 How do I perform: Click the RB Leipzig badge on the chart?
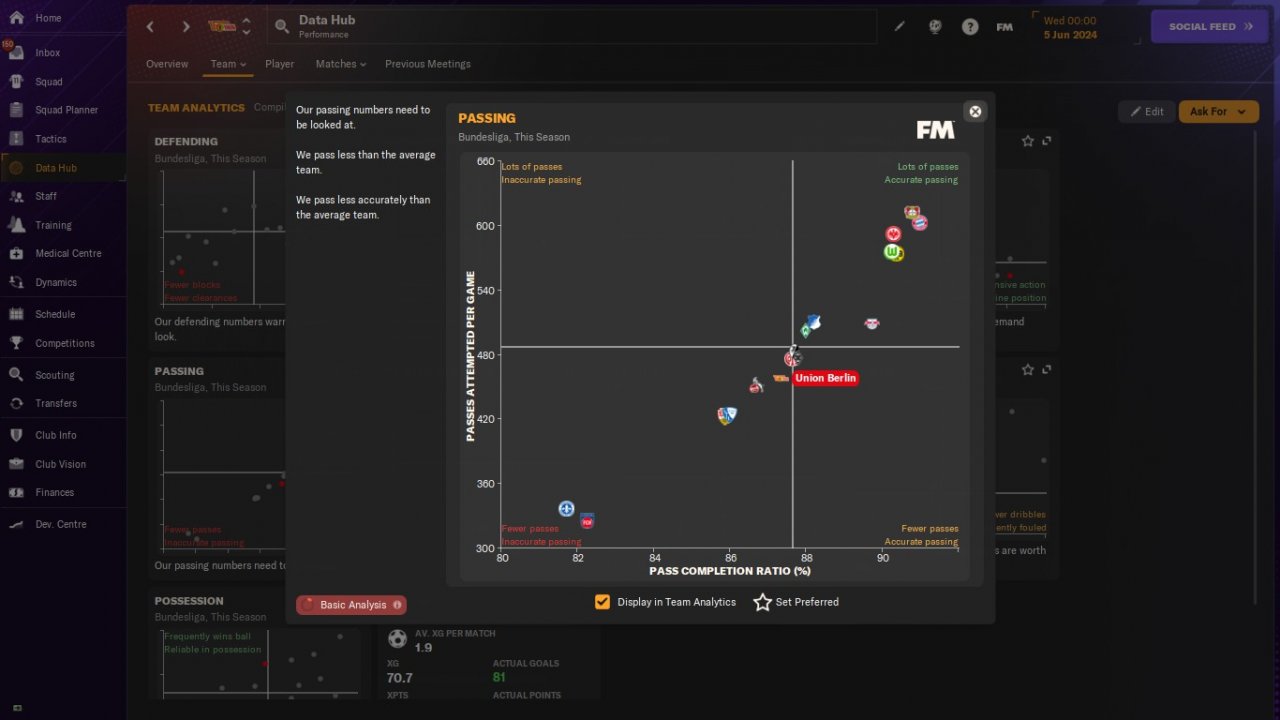tap(872, 323)
